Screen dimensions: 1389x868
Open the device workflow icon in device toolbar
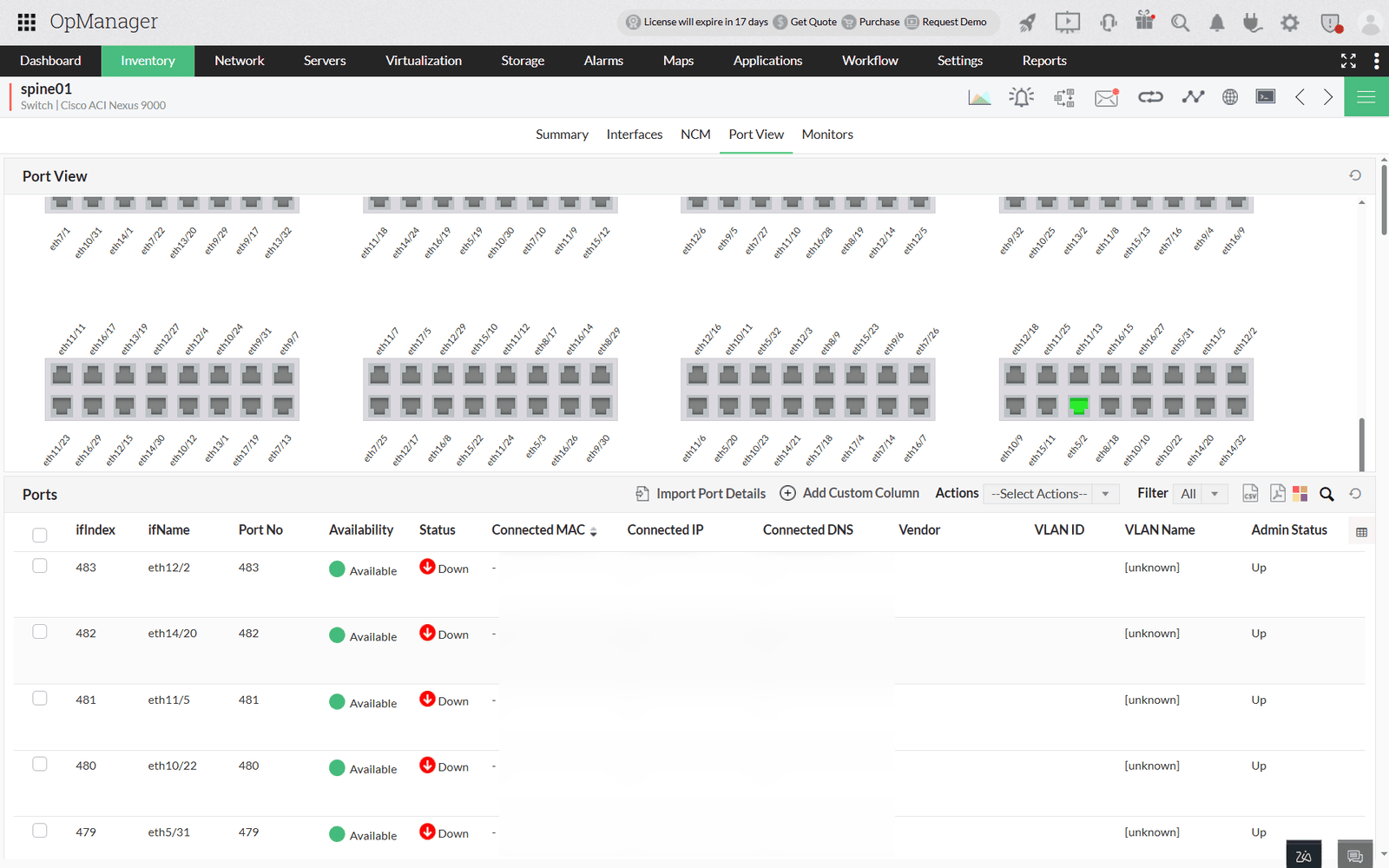click(1063, 96)
